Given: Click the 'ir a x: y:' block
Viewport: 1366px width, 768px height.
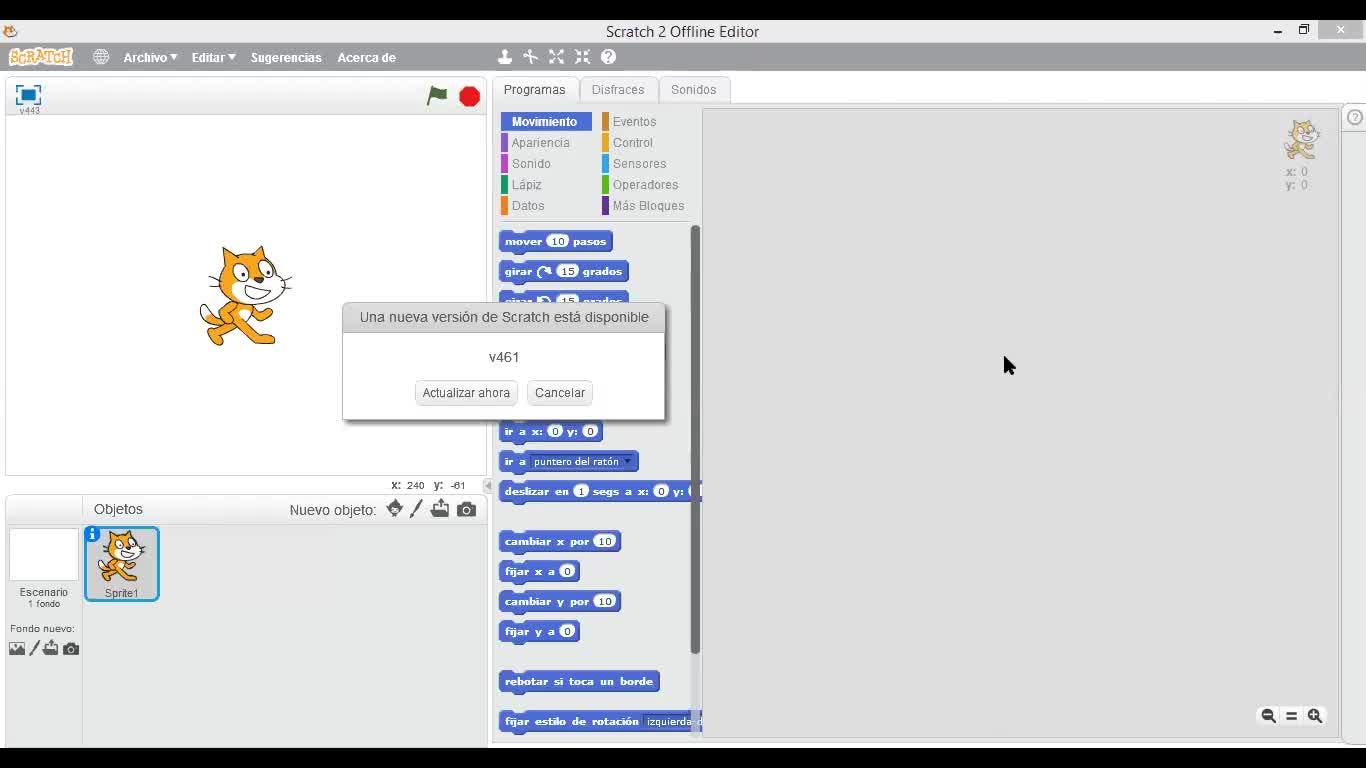Looking at the screenshot, I should point(550,431).
